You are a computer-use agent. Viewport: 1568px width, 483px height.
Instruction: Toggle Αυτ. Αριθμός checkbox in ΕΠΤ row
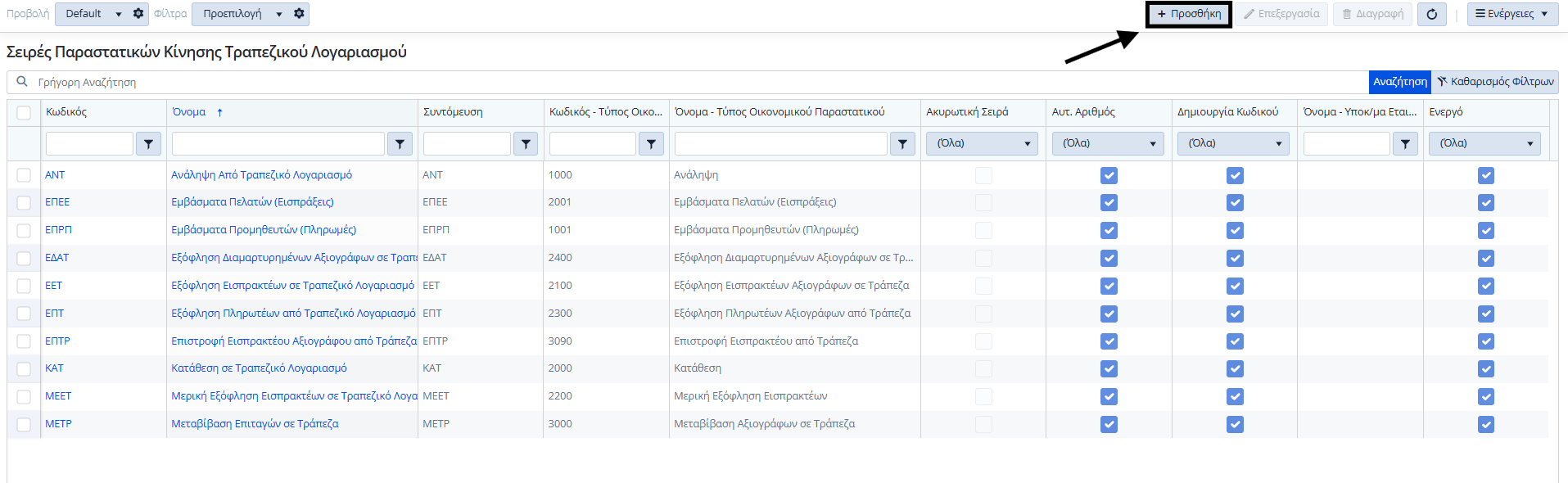(x=1109, y=314)
